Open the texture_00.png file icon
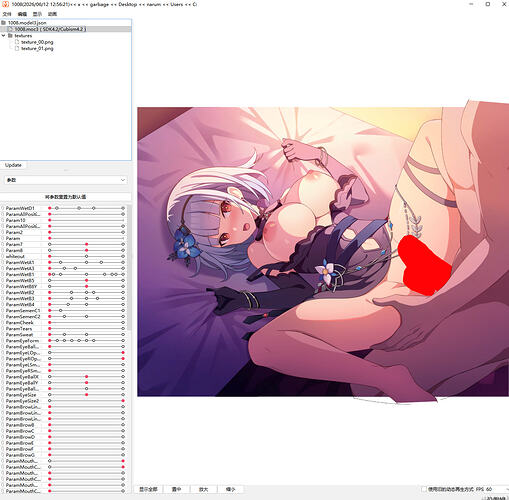 pos(17,42)
